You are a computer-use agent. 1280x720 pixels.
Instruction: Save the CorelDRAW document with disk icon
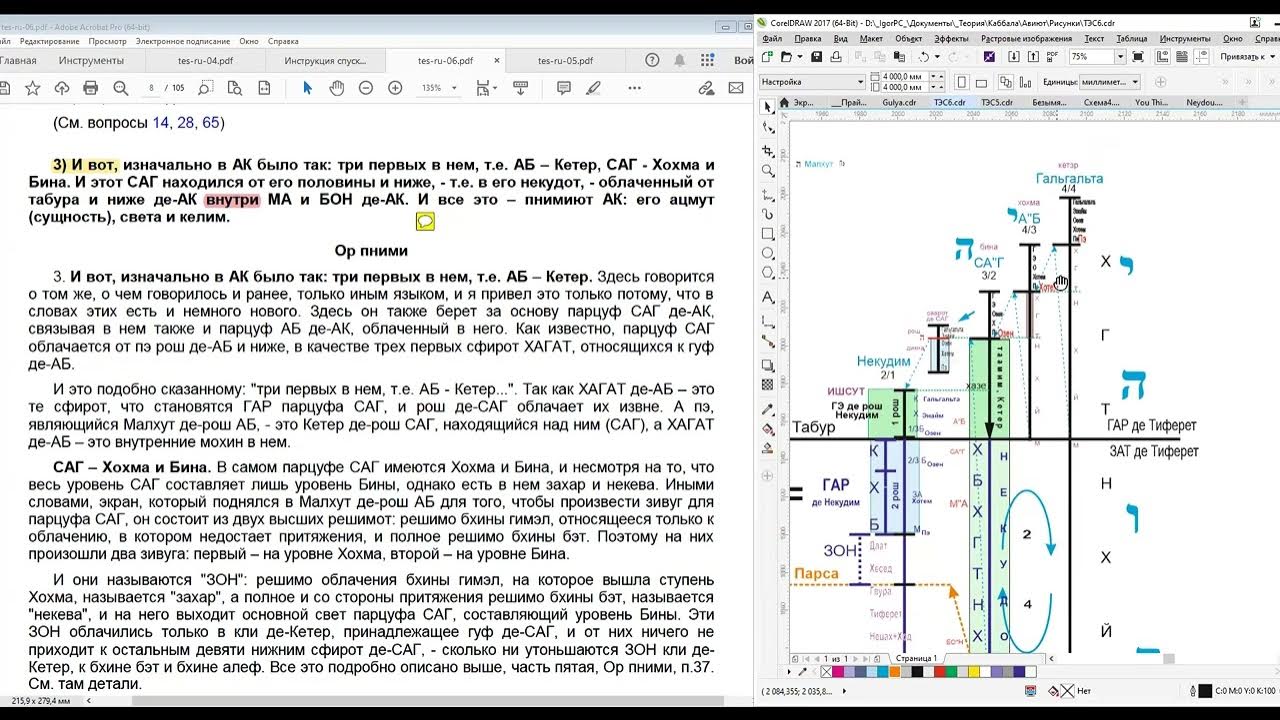click(817, 57)
